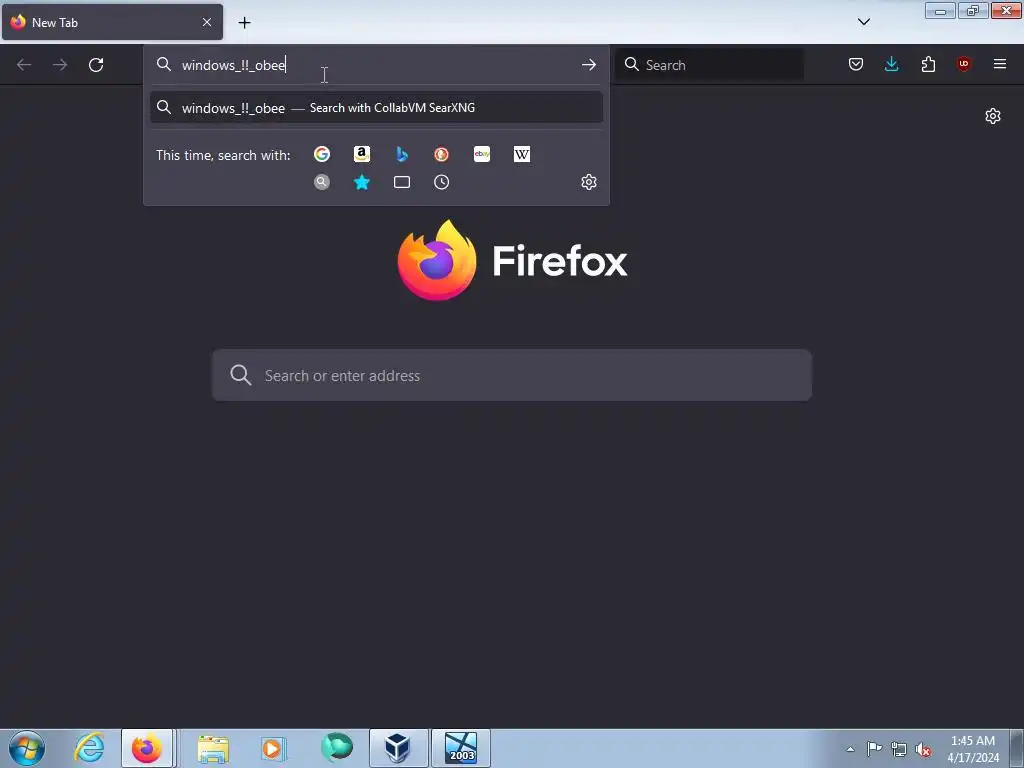Click the Go arrow in the address bar
Screen dimensions: 1024x768
(588, 65)
